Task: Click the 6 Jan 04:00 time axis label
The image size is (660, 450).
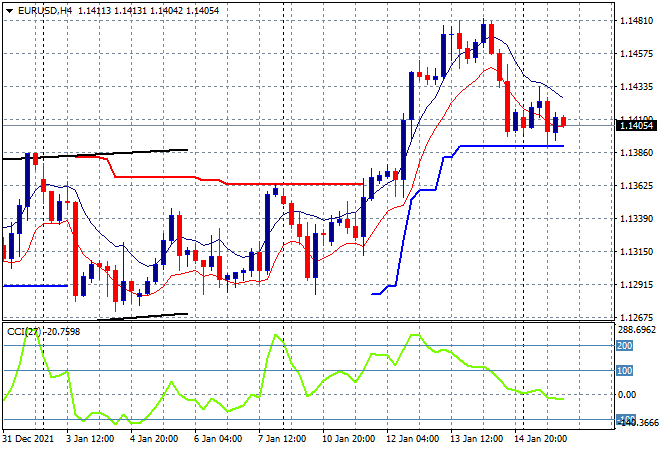Action: [x=218, y=439]
